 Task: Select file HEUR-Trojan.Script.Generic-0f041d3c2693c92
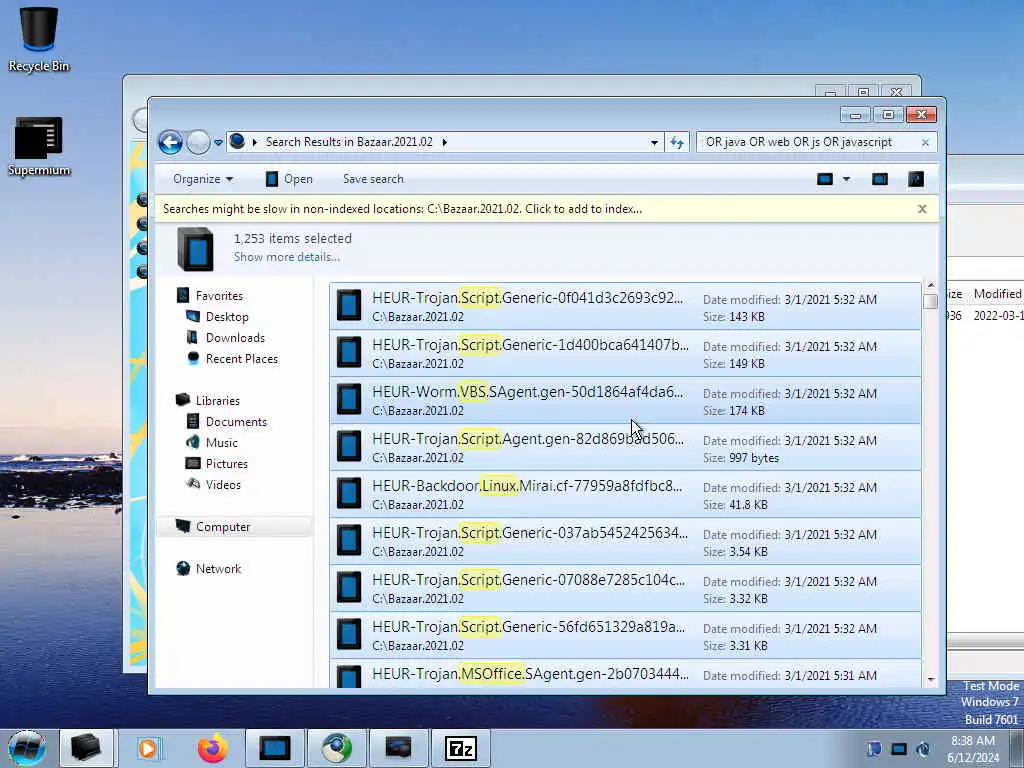pos(625,306)
